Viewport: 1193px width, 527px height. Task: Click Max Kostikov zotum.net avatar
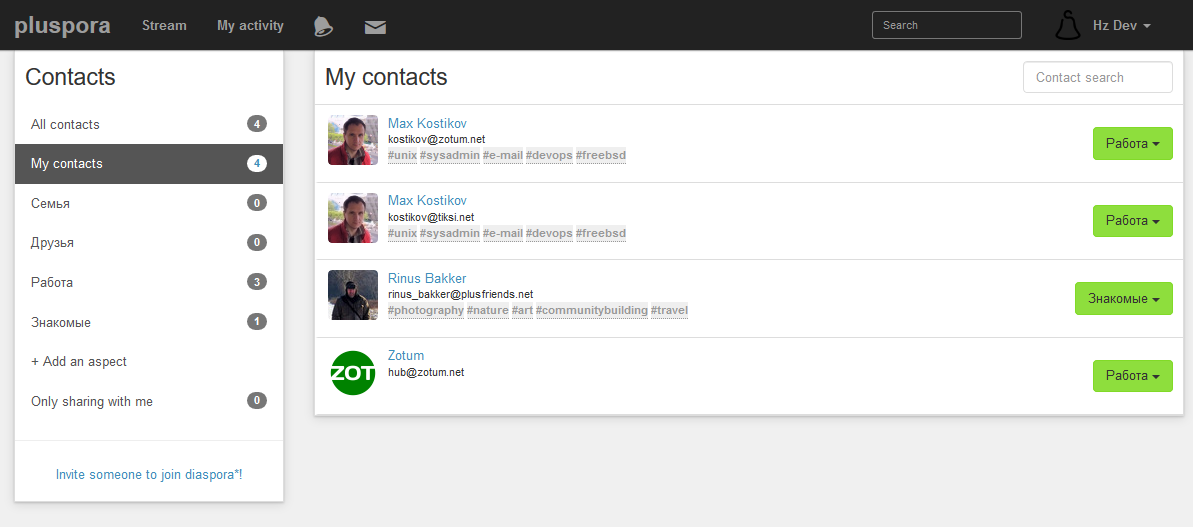pyautogui.click(x=353, y=140)
